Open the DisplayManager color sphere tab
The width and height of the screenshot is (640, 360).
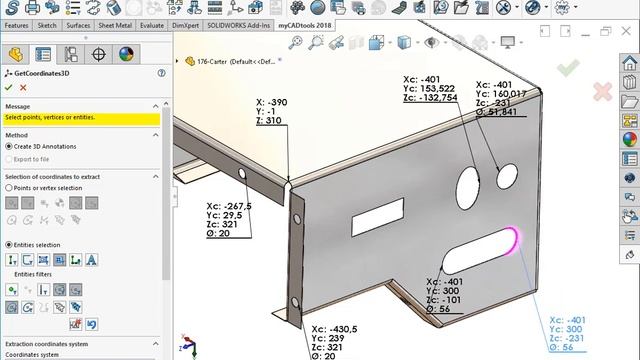pyautogui.click(x=126, y=54)
